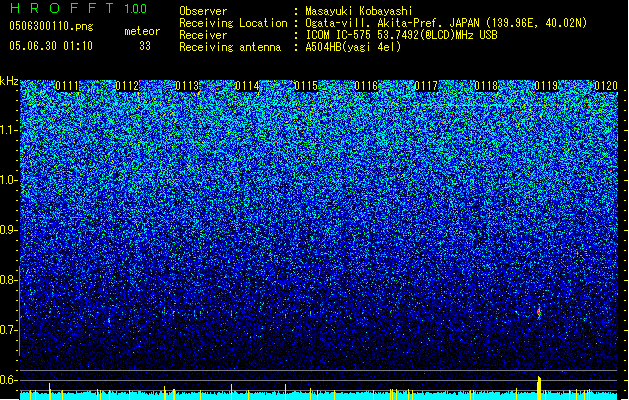Select observer name Masayuki Kobayashi
Image resolution: width=629 pixels, height=400 pixels.
359,11
